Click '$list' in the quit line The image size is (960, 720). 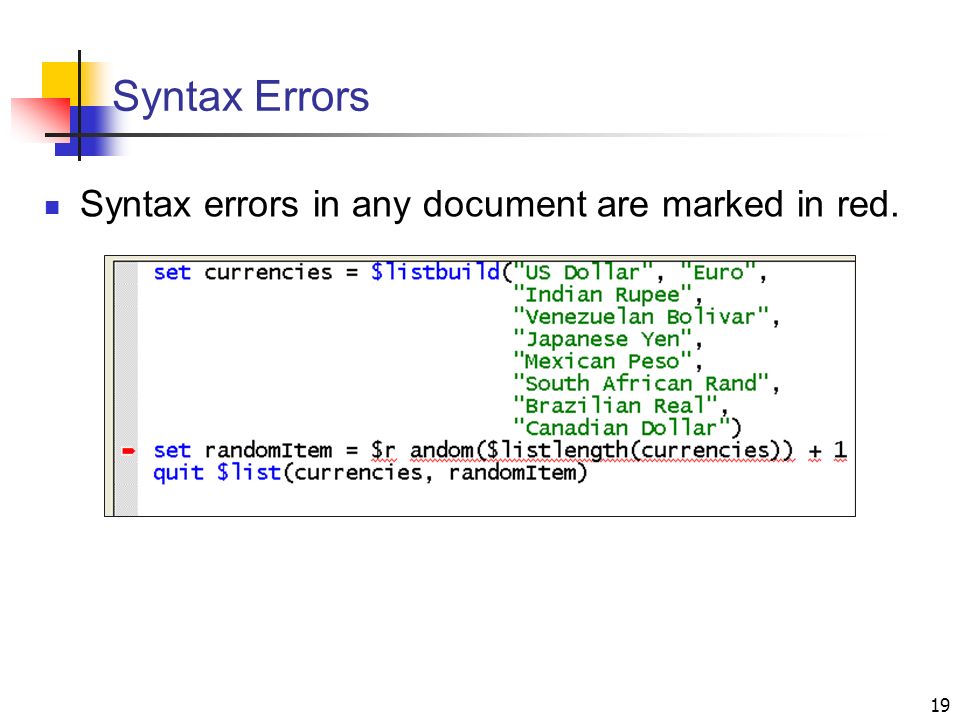pyautogui.click(x=249, y=473)
